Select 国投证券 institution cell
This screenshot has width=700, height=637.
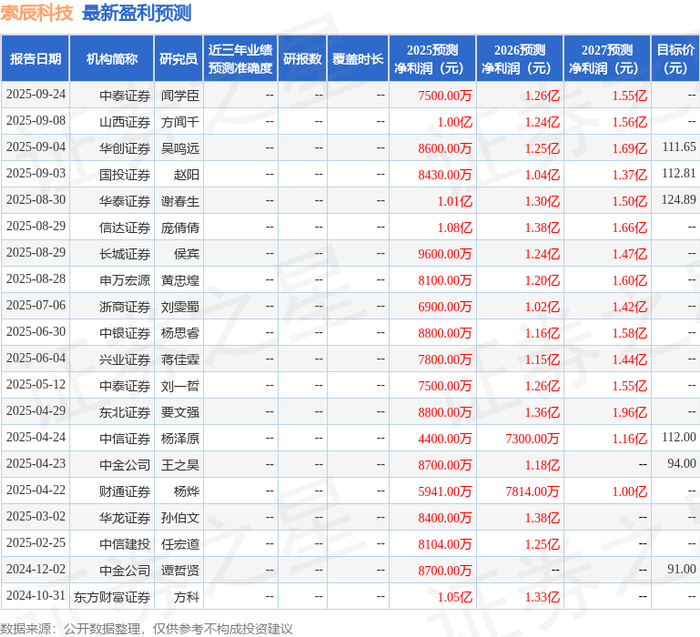point(125,175)
